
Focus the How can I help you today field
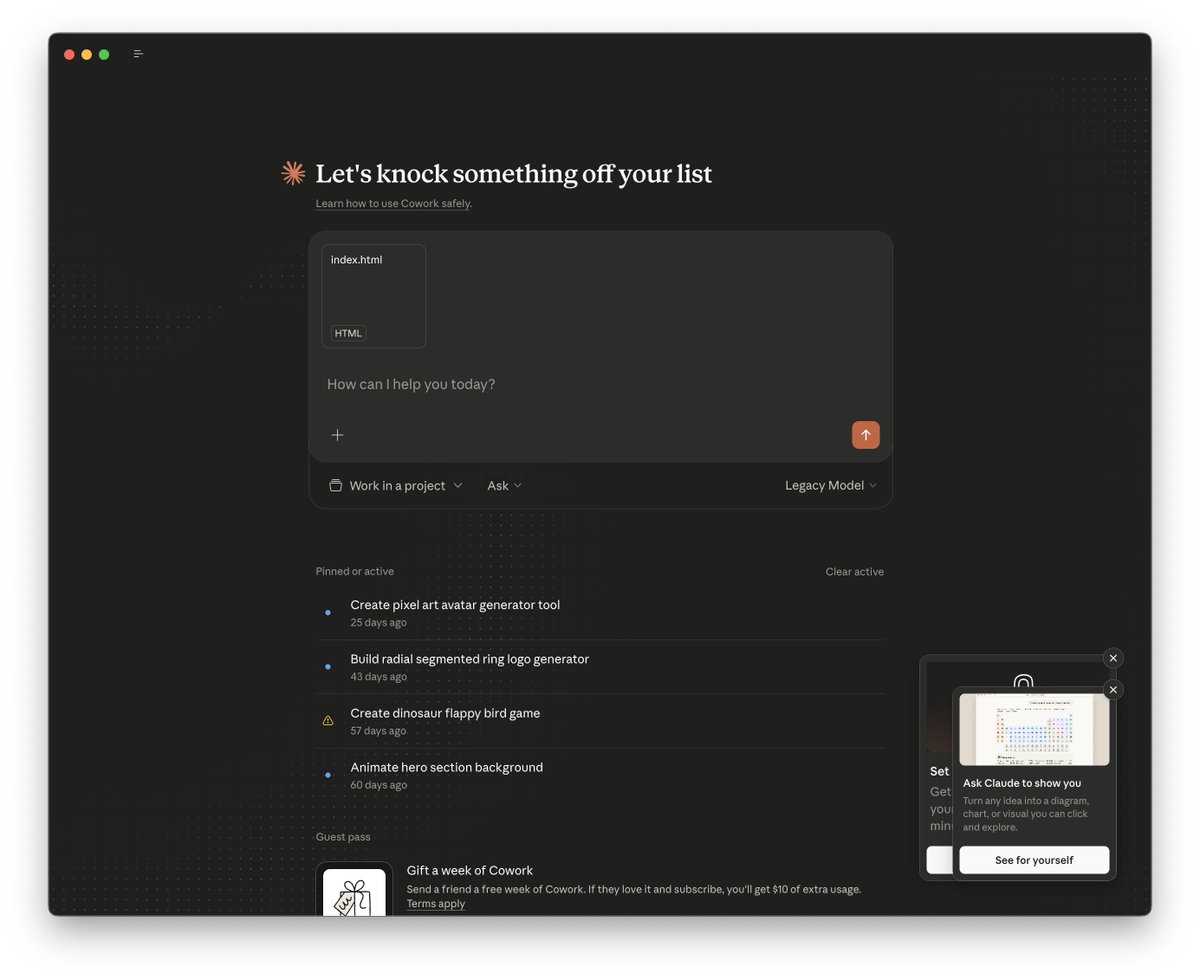point(600,384)
